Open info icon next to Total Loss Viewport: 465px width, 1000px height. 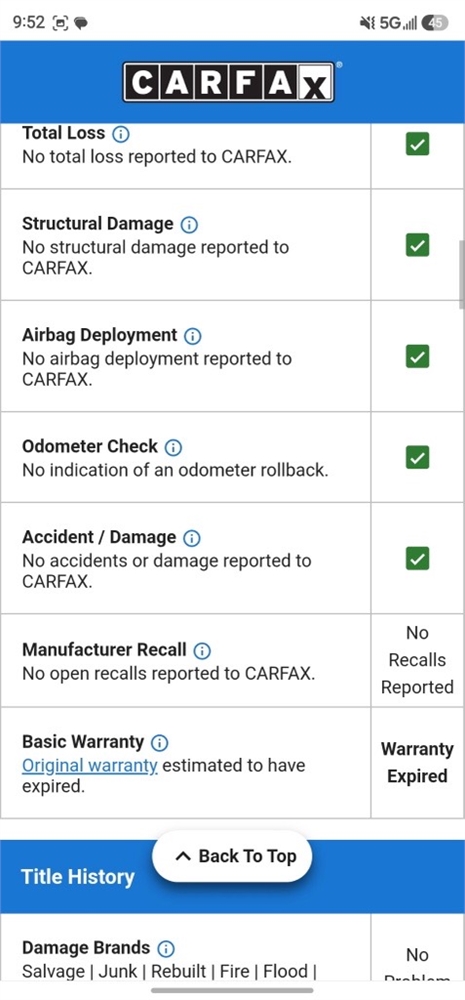coord(121,134)
